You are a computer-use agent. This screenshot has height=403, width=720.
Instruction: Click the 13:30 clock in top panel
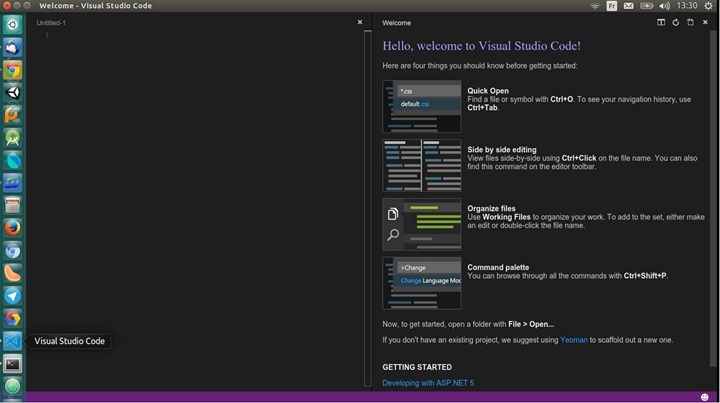click(x=686, y=6)
